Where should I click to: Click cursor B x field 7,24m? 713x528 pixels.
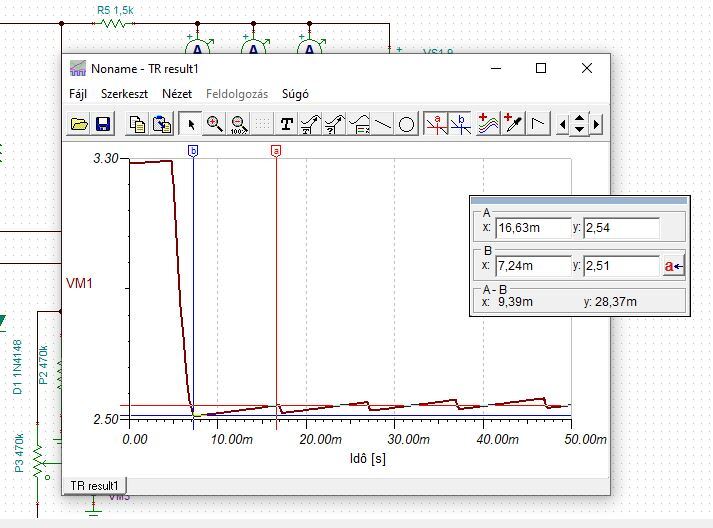pos(533,266)
